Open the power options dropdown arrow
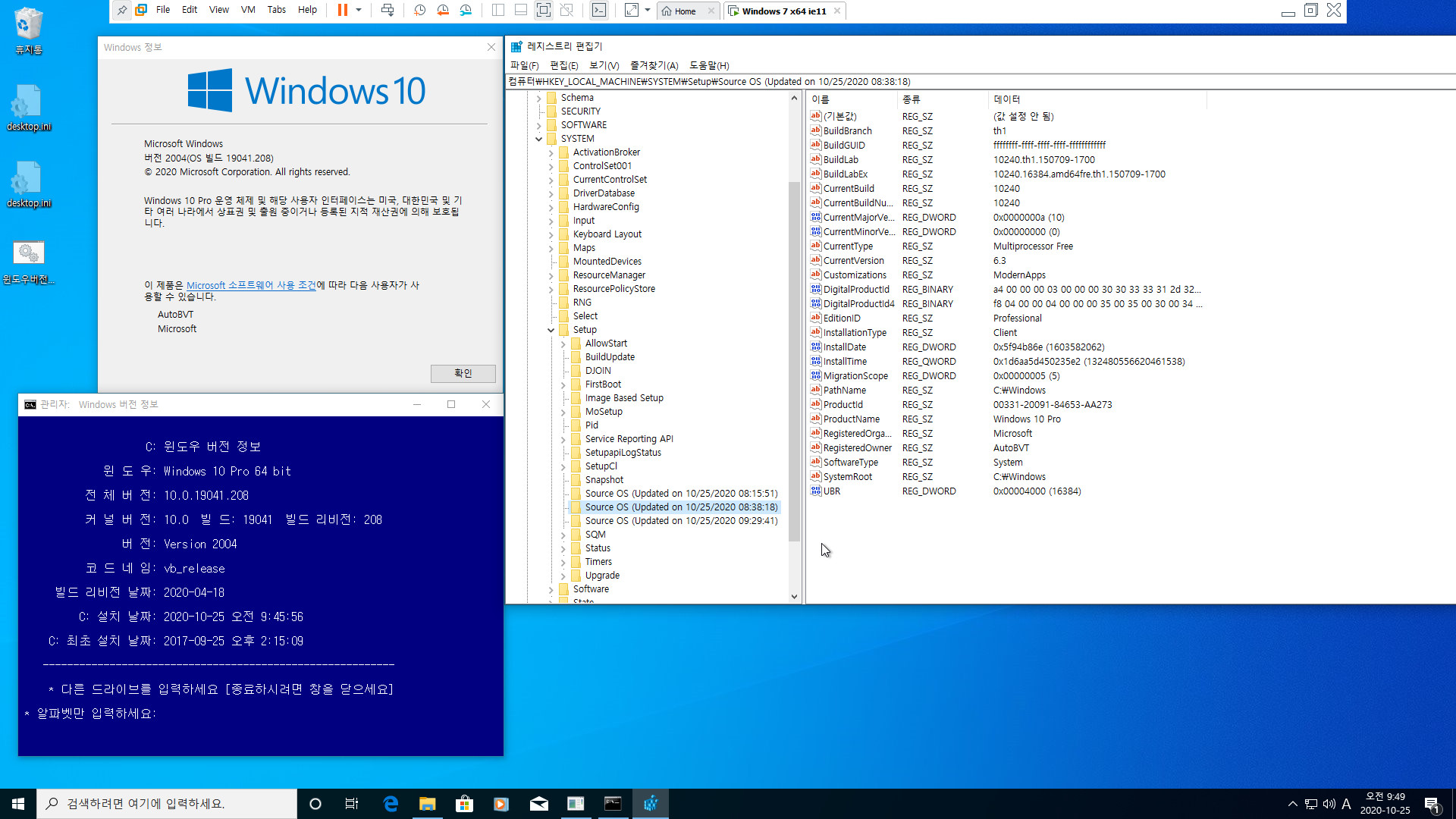1456x819 pixels. click(x=359, y=10)
